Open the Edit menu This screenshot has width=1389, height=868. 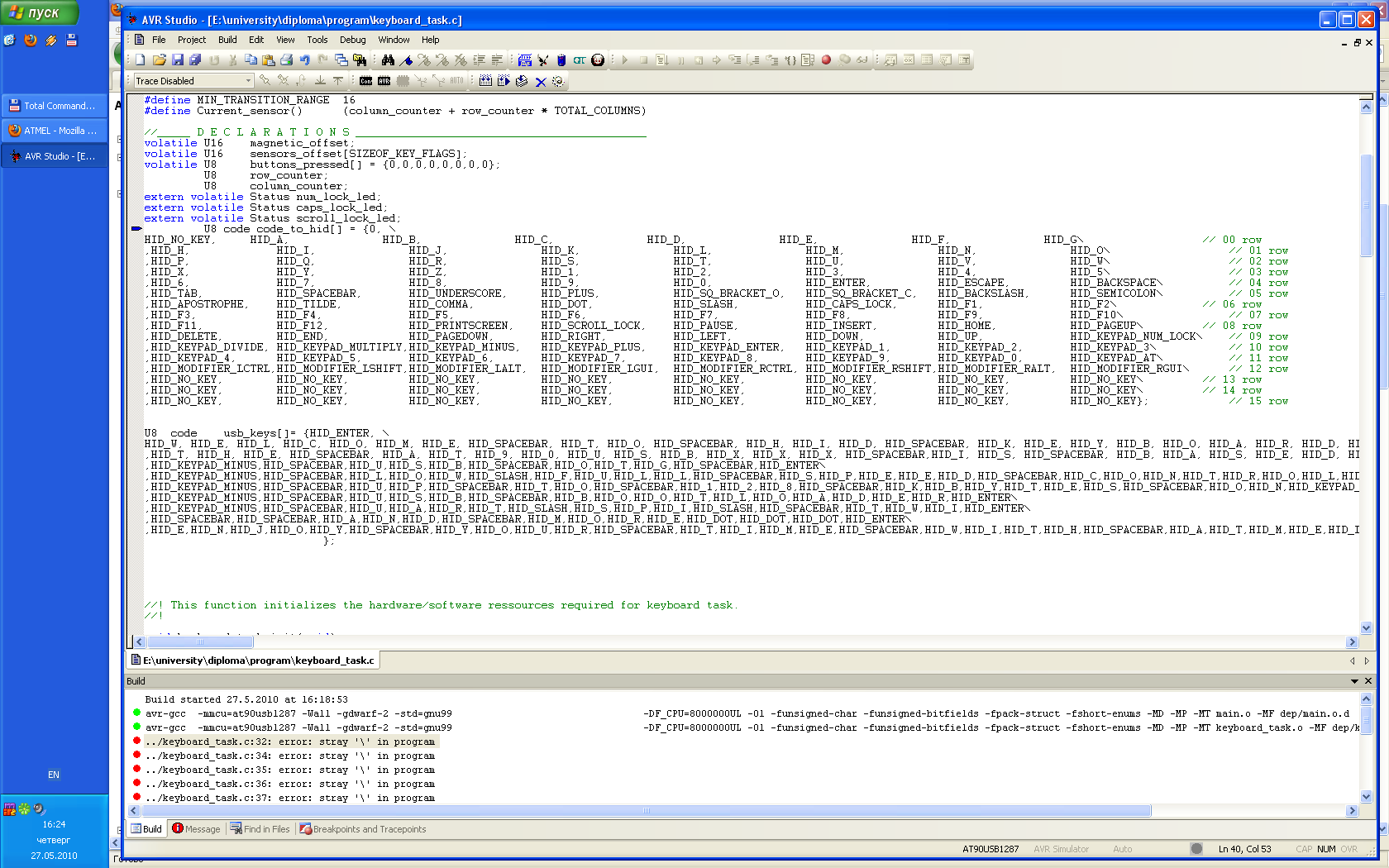(x=256, y=40)
